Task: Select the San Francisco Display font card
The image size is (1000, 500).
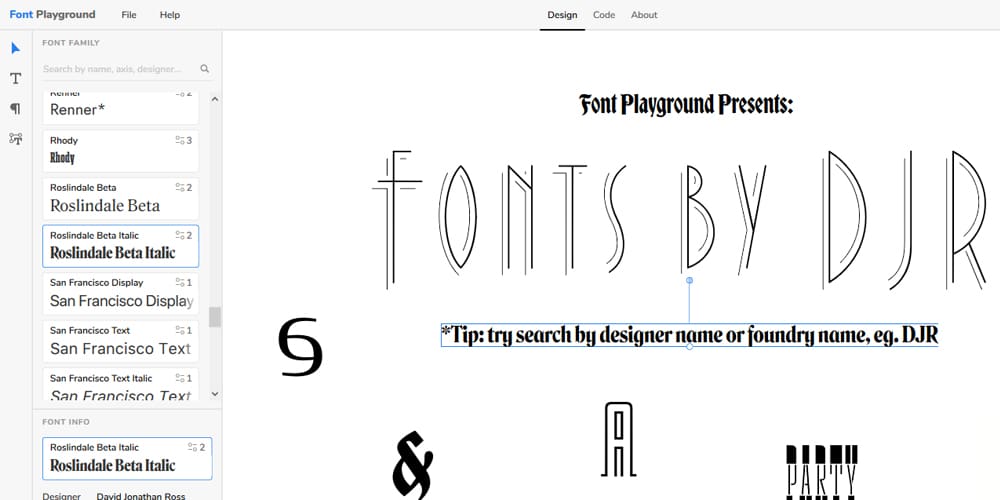Action: click(121, 293)
